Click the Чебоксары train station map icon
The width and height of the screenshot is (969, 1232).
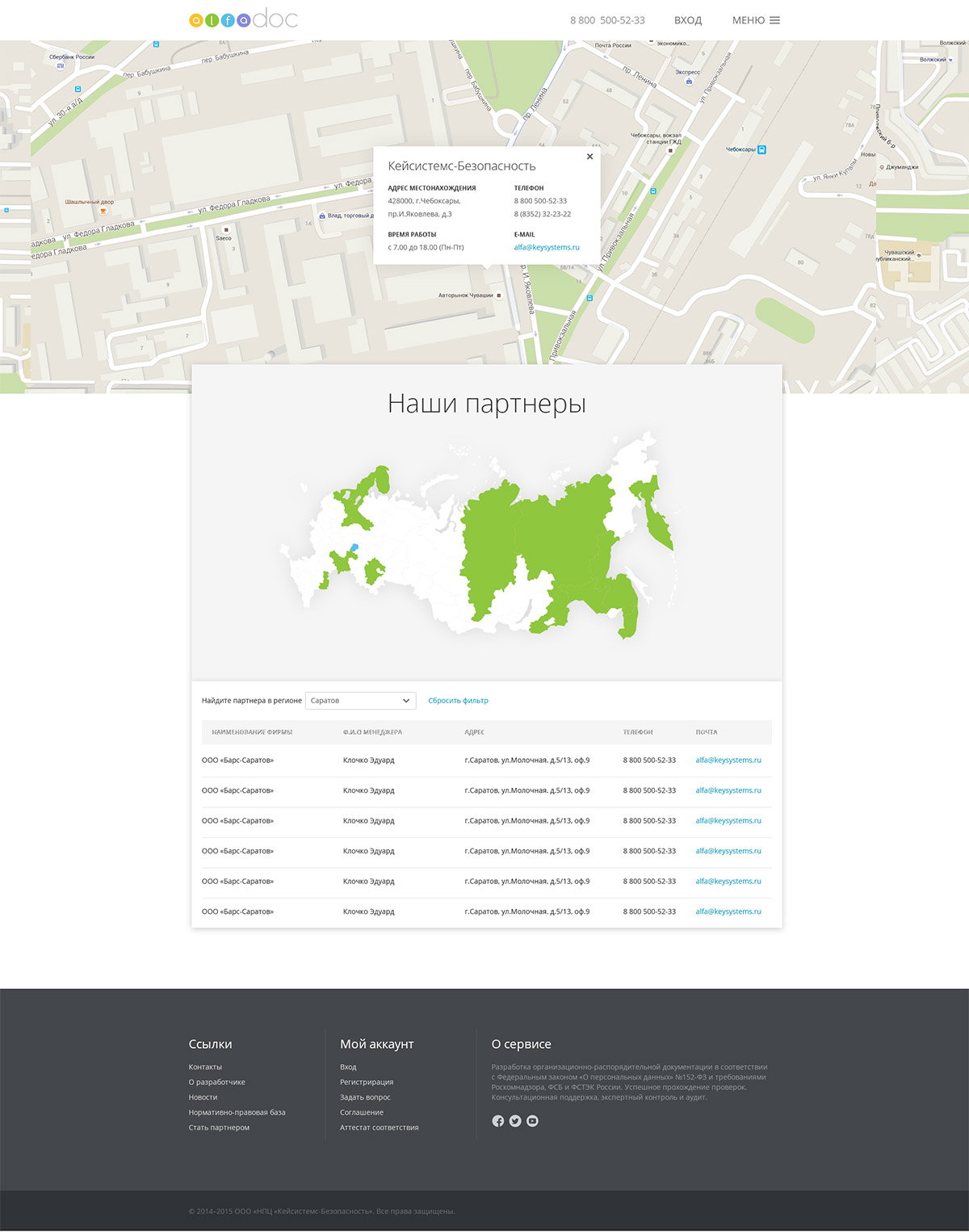761,149
